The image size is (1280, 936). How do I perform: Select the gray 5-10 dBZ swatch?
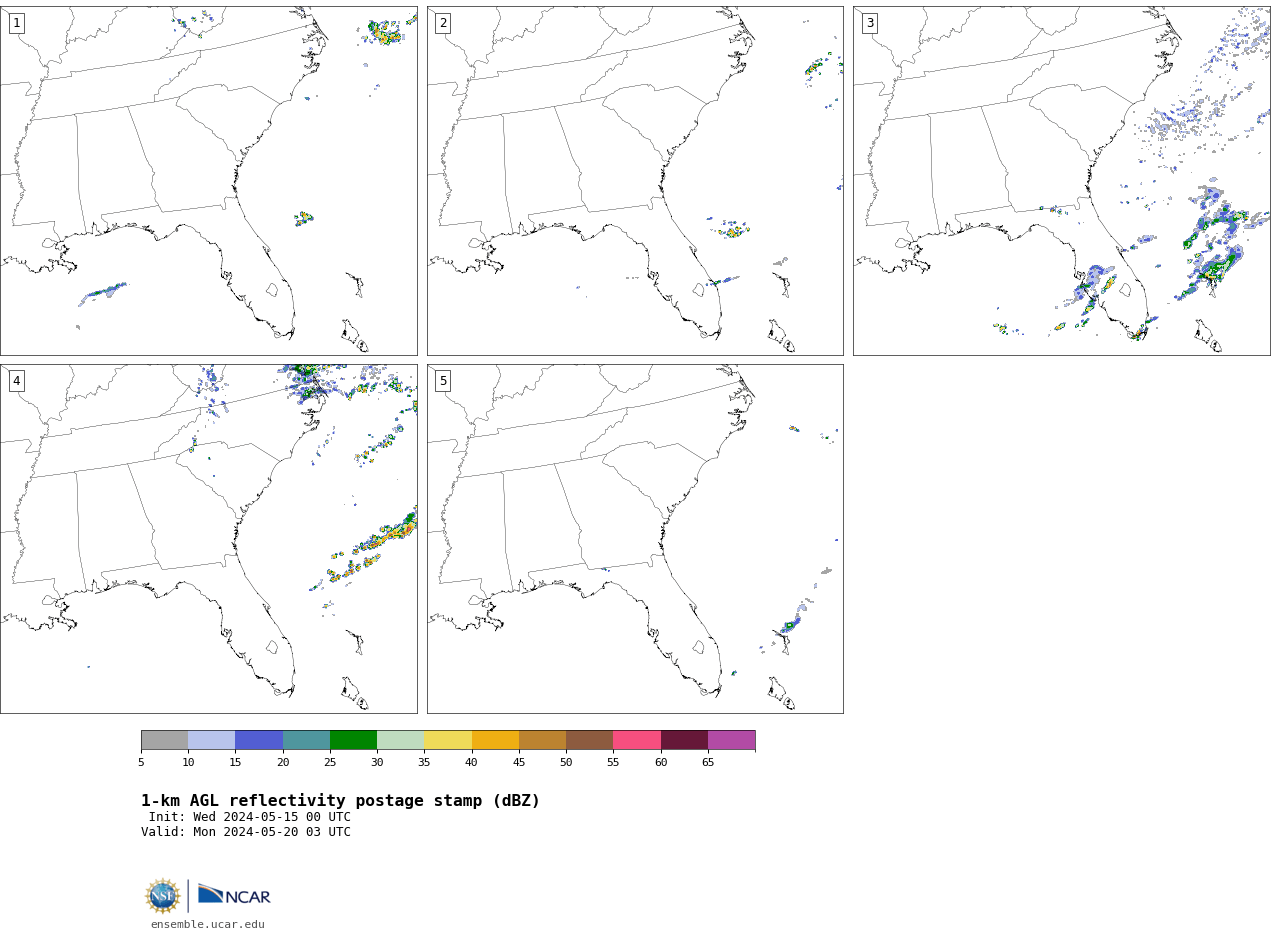coord(164,740)
